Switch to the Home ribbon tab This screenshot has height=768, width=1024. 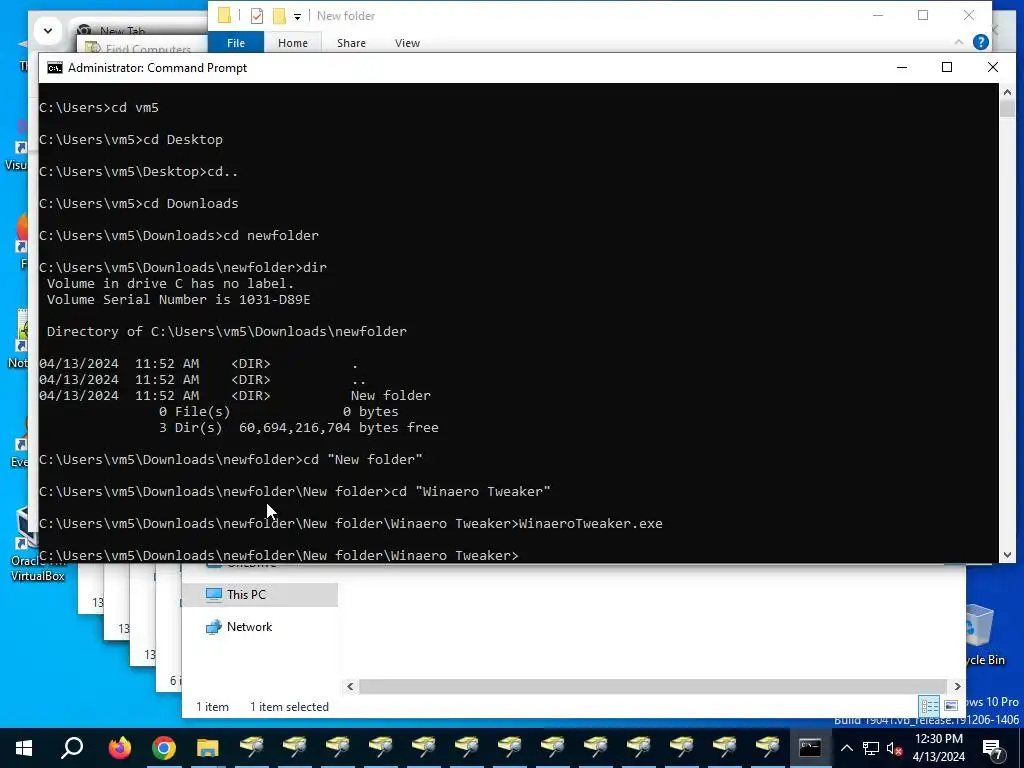[293, 43]
